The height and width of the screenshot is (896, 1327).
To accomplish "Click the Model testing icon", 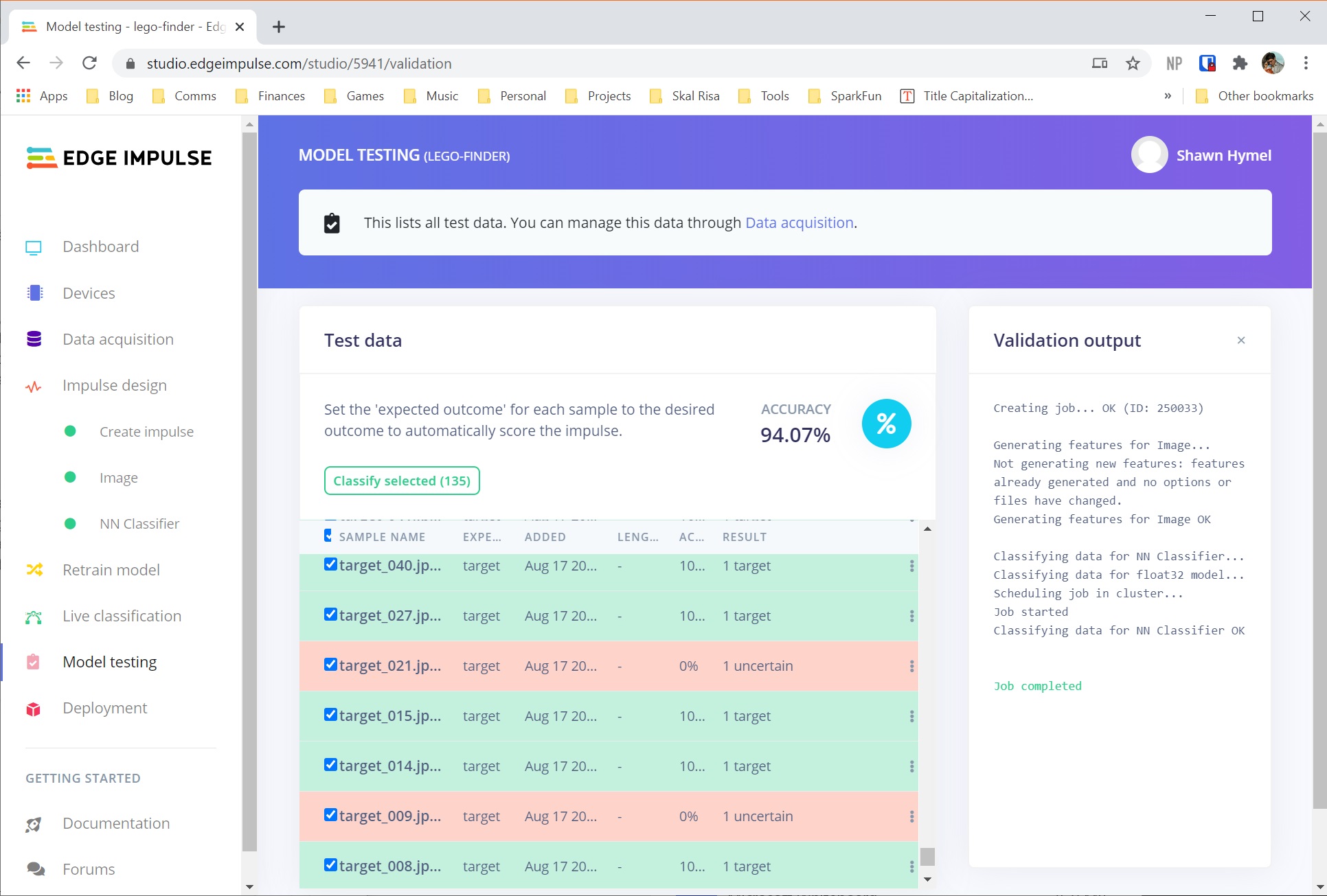I will [33, 661].
